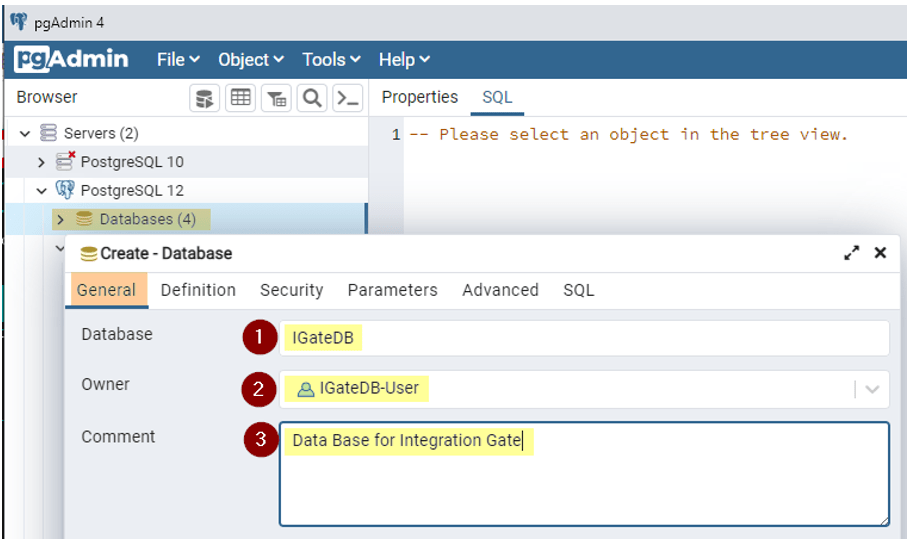Click the Databases stack icon in tree
Image resolution: width=910 pixels, height=547 pixels.
point(84,219)
